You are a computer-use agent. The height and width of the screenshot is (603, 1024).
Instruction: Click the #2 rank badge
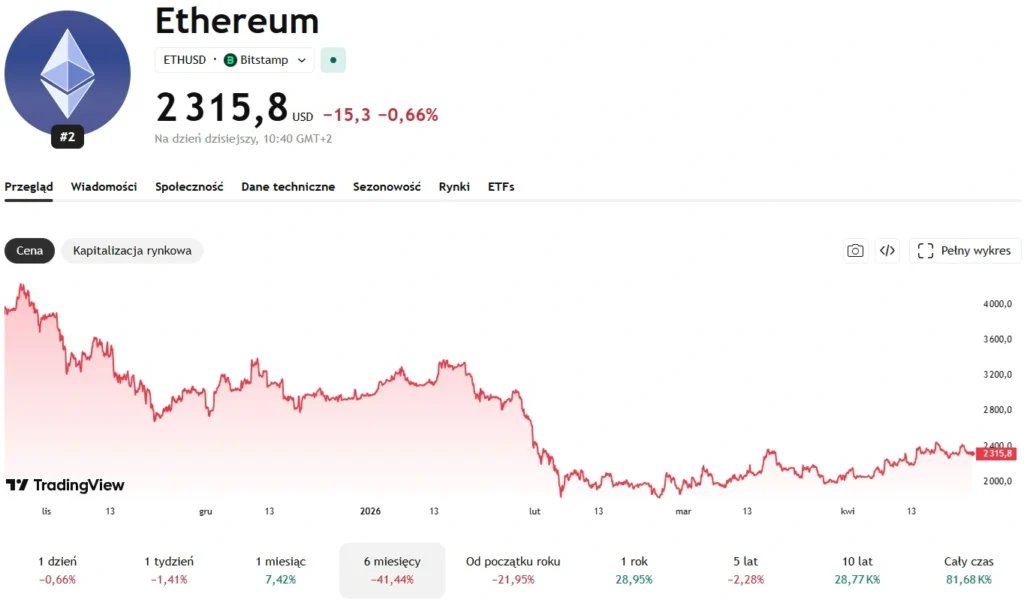click(x=67, y=138)
